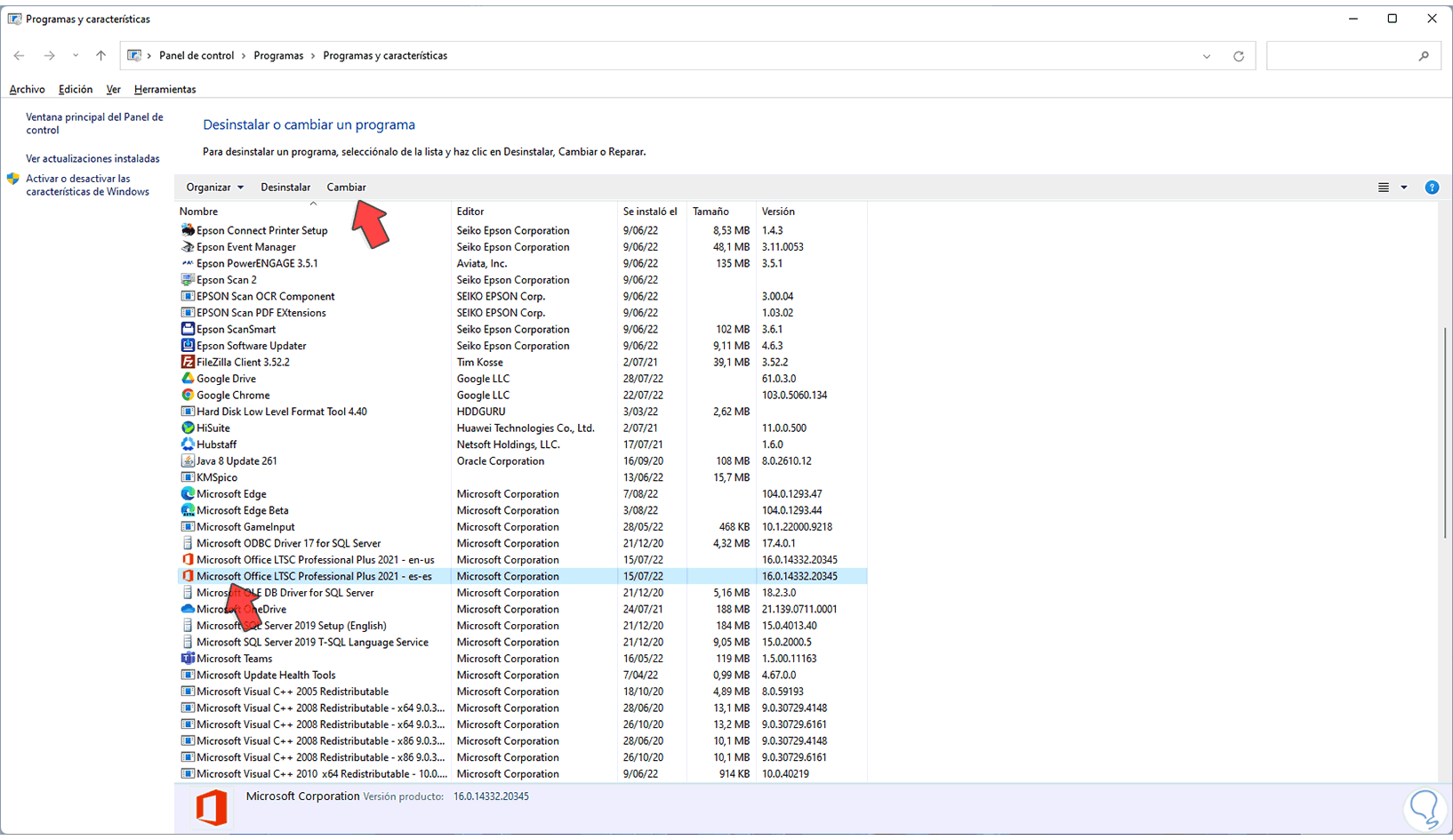Select KMSpico in the program list
Screen dimensions: 1453x840
tap(521, 477)
